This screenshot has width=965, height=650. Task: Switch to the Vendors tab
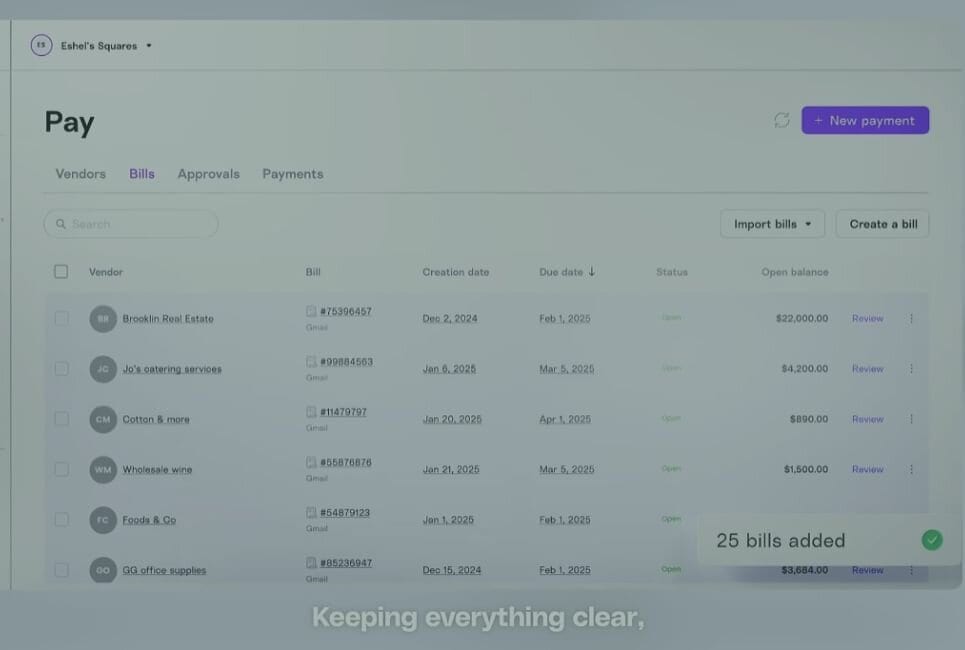pos(80,174)
